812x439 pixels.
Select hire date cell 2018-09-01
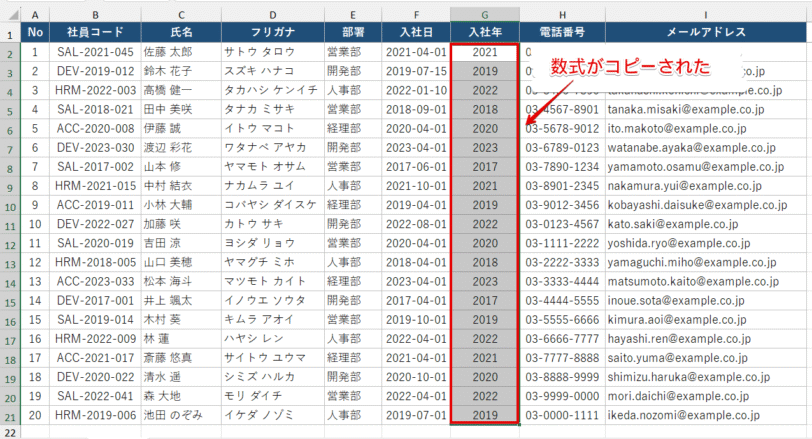pos(416,110)
